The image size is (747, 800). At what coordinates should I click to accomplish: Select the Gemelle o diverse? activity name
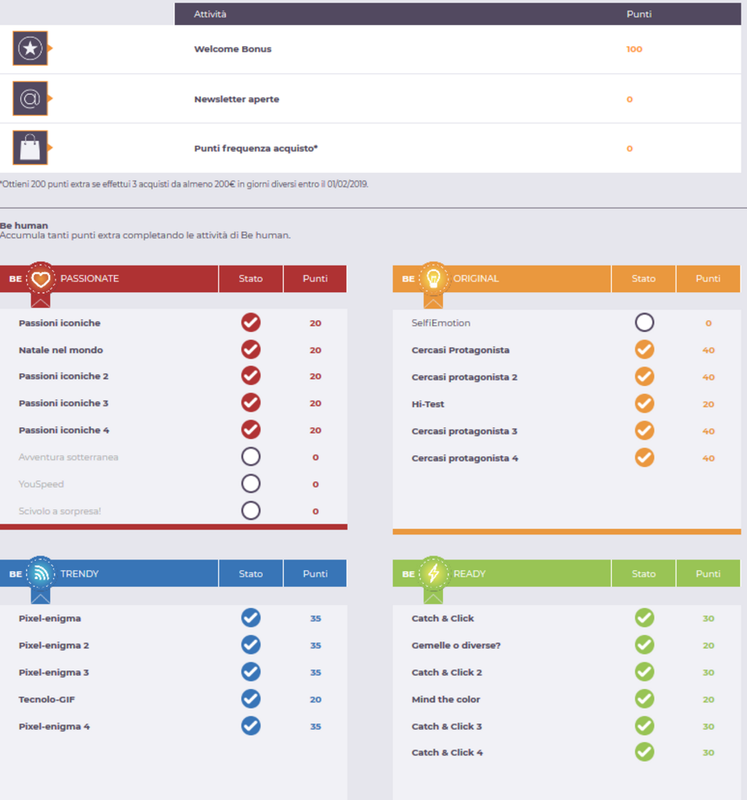pos(456,645)
